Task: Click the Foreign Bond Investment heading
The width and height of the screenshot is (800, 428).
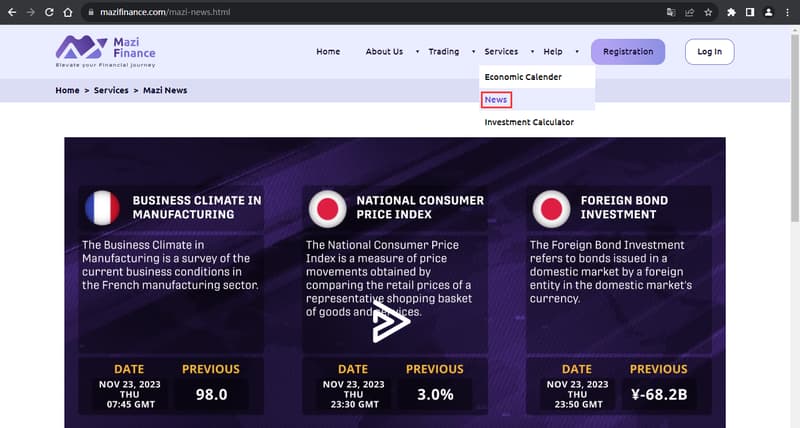Action: 624,207
